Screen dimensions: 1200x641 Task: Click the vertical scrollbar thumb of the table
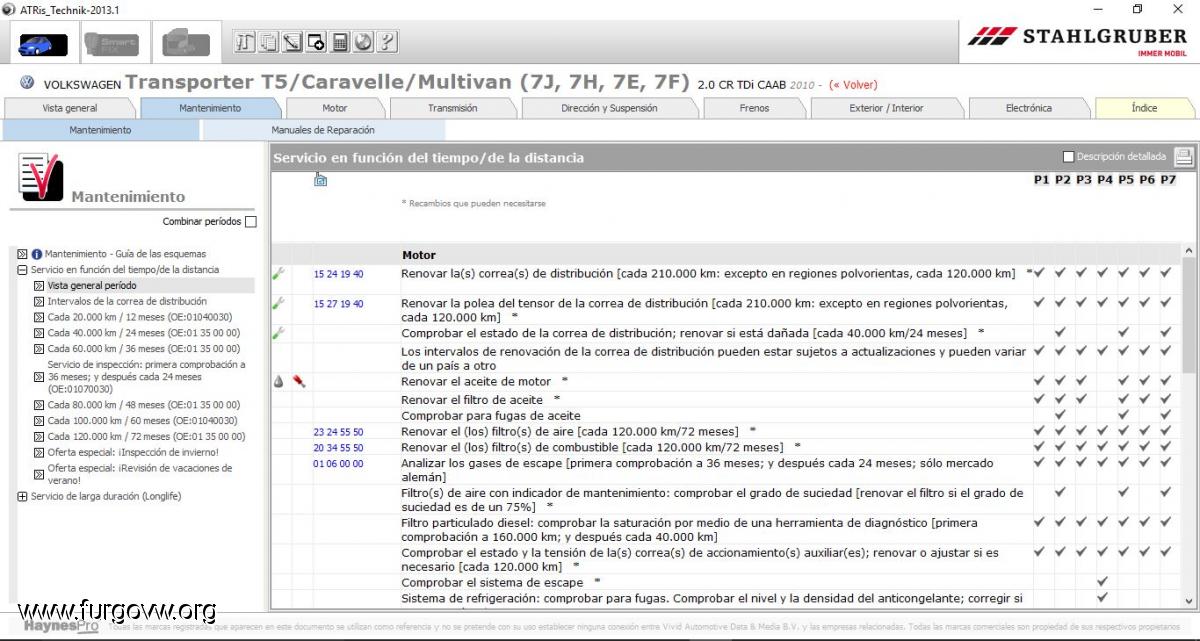pos(1189,315)
